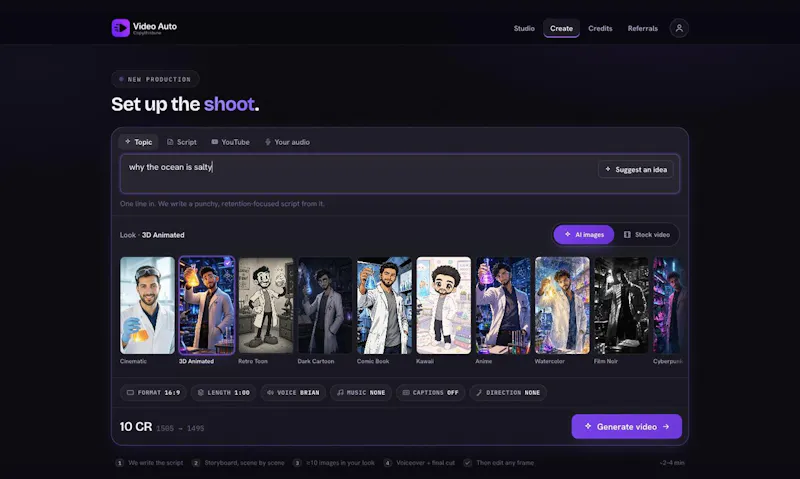
Task: Switch to the Your audio tab
Action: pos(287,142)
